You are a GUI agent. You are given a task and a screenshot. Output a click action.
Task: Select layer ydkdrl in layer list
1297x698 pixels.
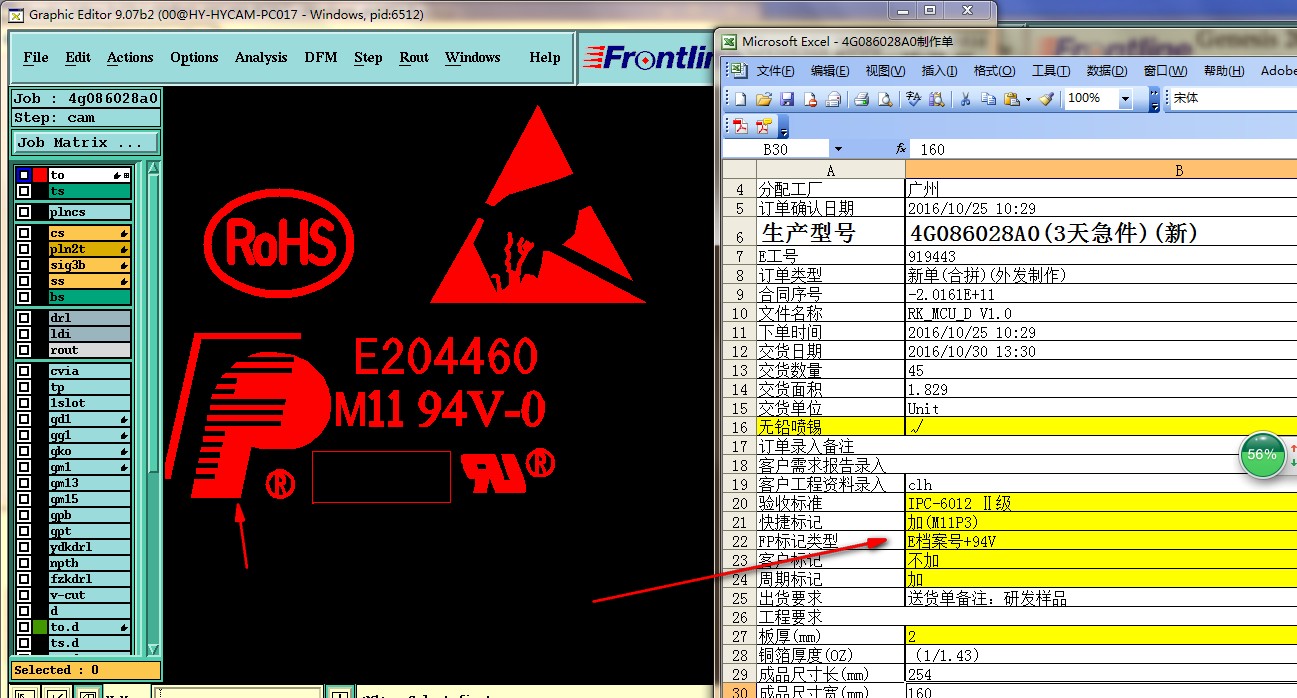click(x=89, y=547)
